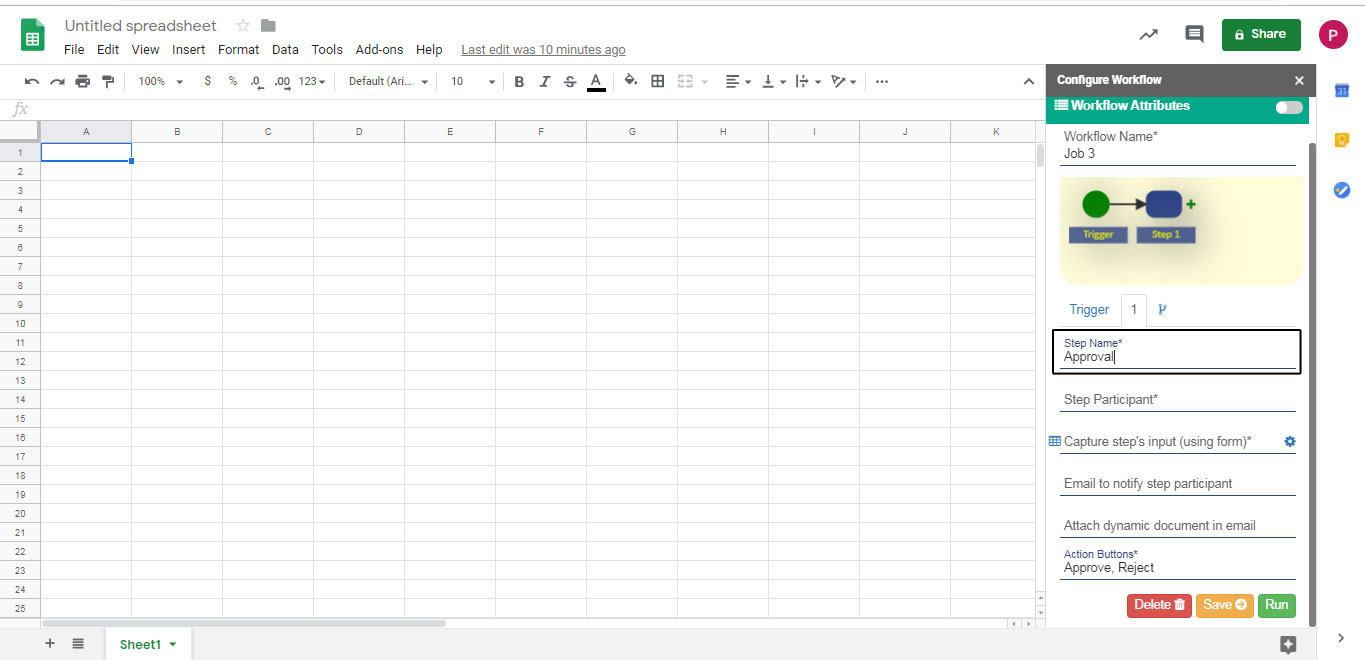Decrease decimal places icon
Screen dimensions: 1365x660
[257, 82]
